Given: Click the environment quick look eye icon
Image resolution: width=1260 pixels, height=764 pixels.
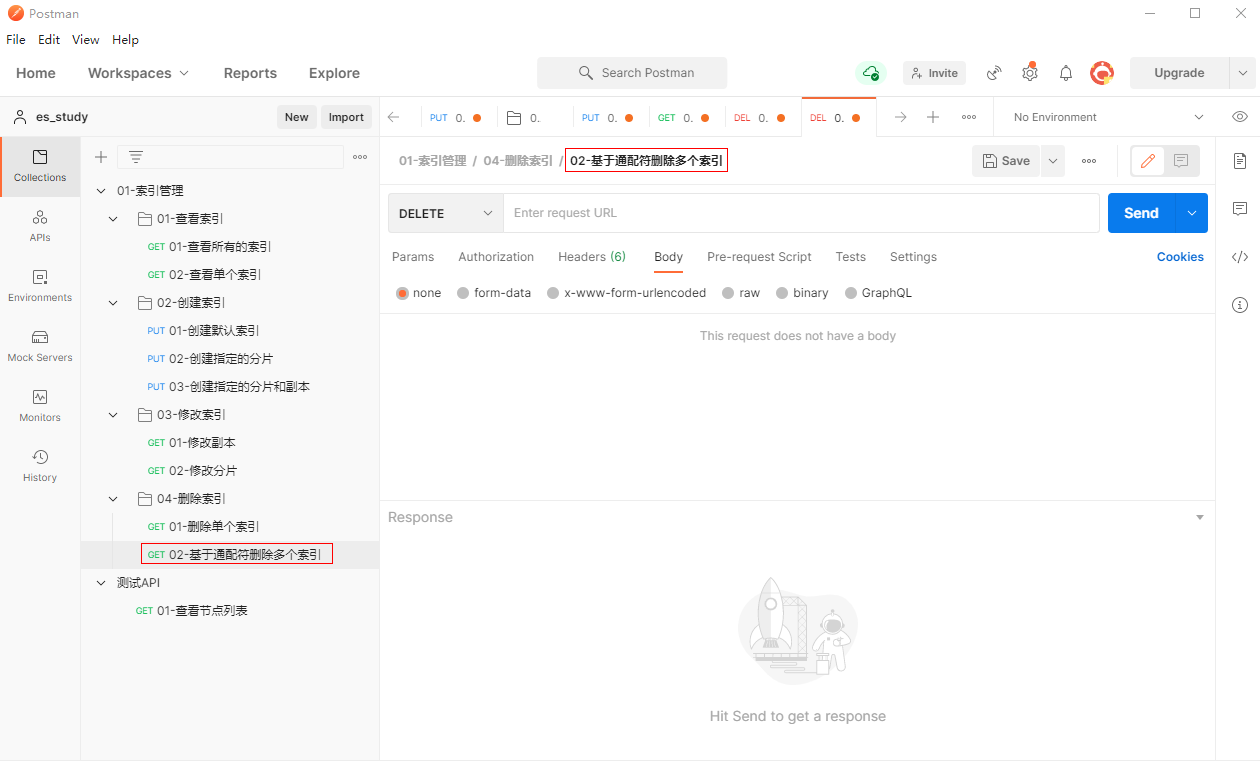Looking at the screenshot, I should coord(1240,117).
